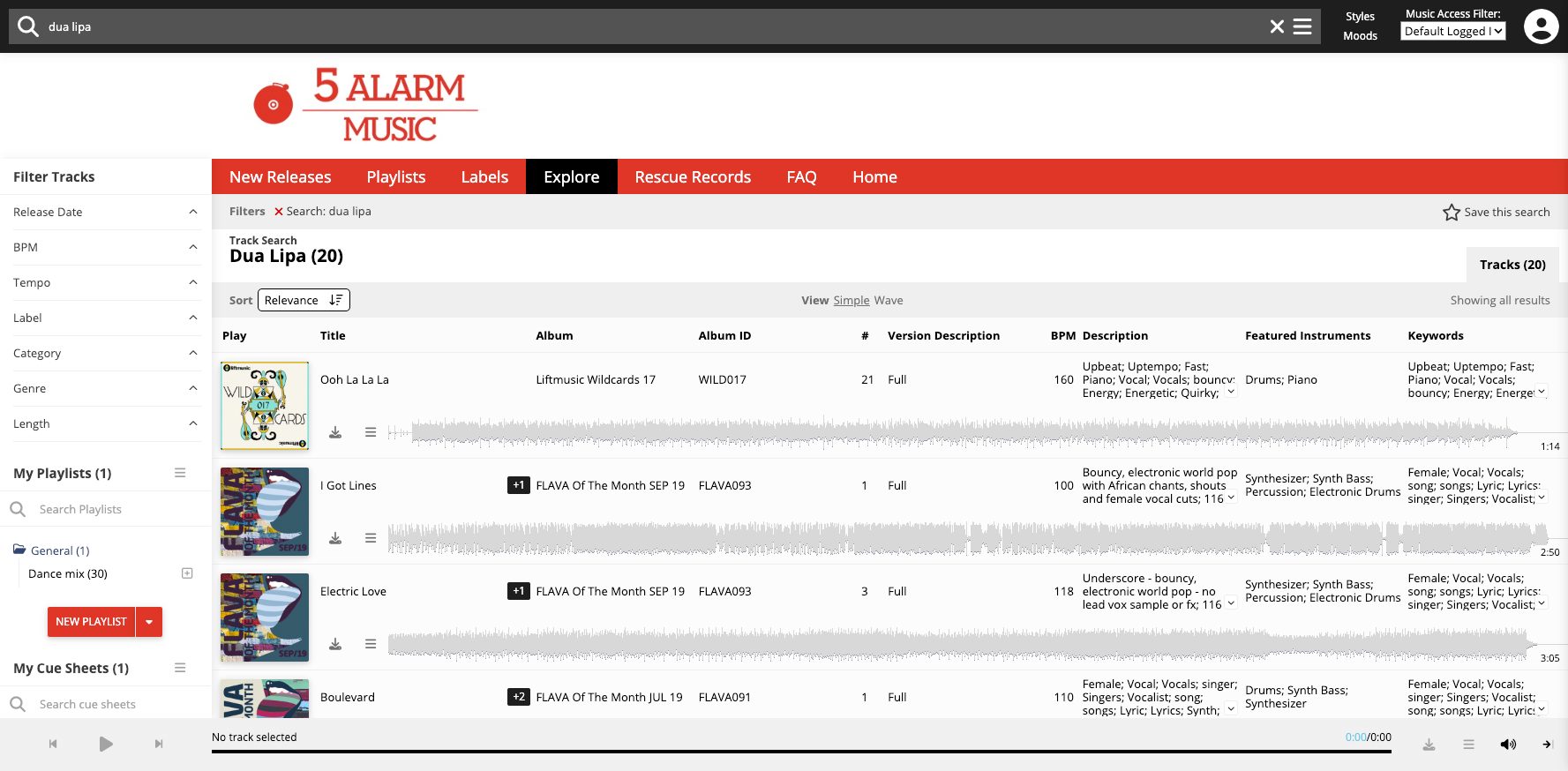Switch to Wave view
The image size is (1568, 771).
point(889,300)
